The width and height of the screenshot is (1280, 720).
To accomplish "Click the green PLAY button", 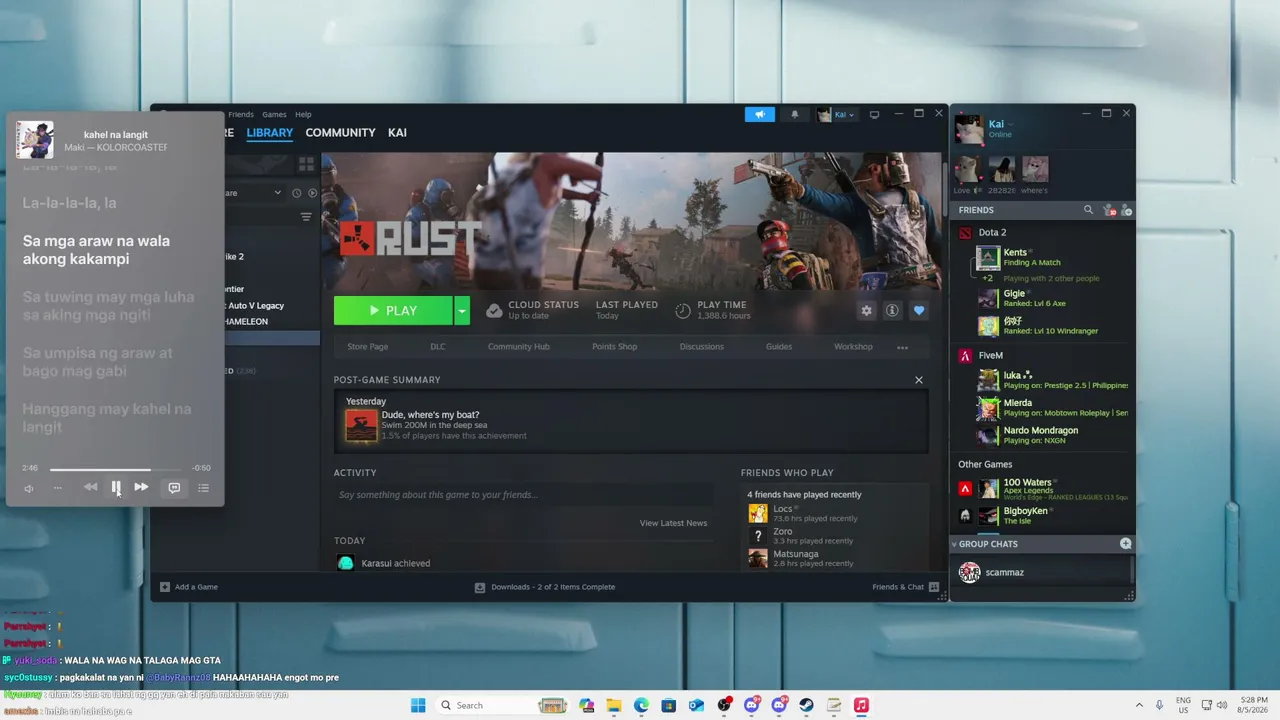I will click(393, 311).
